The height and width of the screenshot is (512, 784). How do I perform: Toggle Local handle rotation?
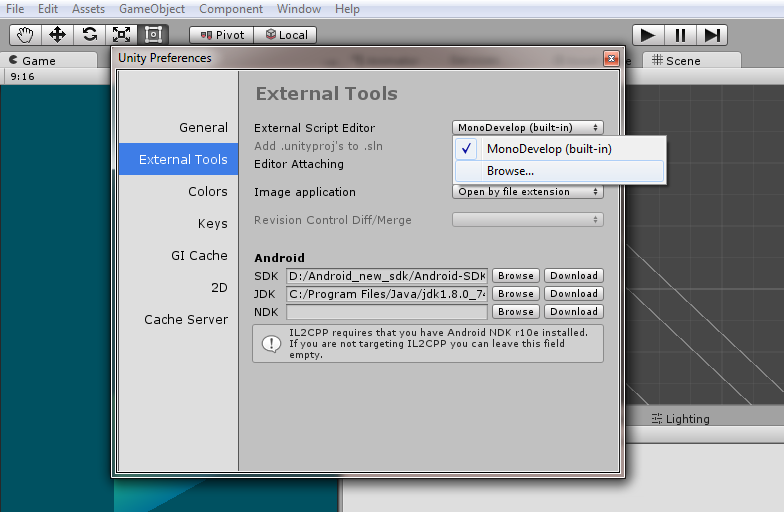click(286, 35)
